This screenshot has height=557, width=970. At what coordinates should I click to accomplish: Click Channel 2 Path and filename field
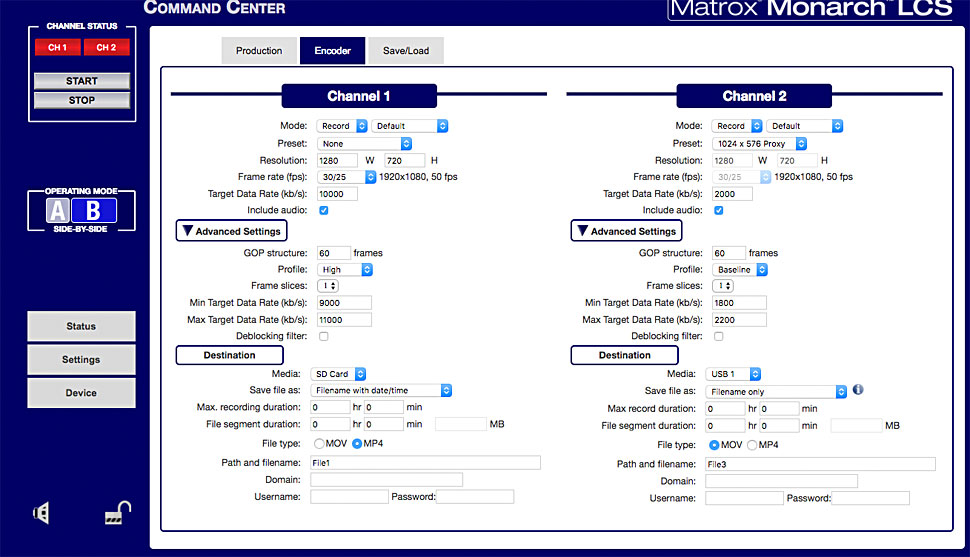coord(820,464)
